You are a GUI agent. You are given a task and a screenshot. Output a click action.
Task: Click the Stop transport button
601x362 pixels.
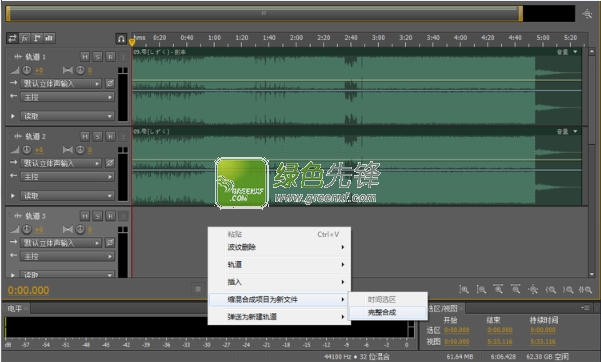pyautogui.click(x=198, y=289)
